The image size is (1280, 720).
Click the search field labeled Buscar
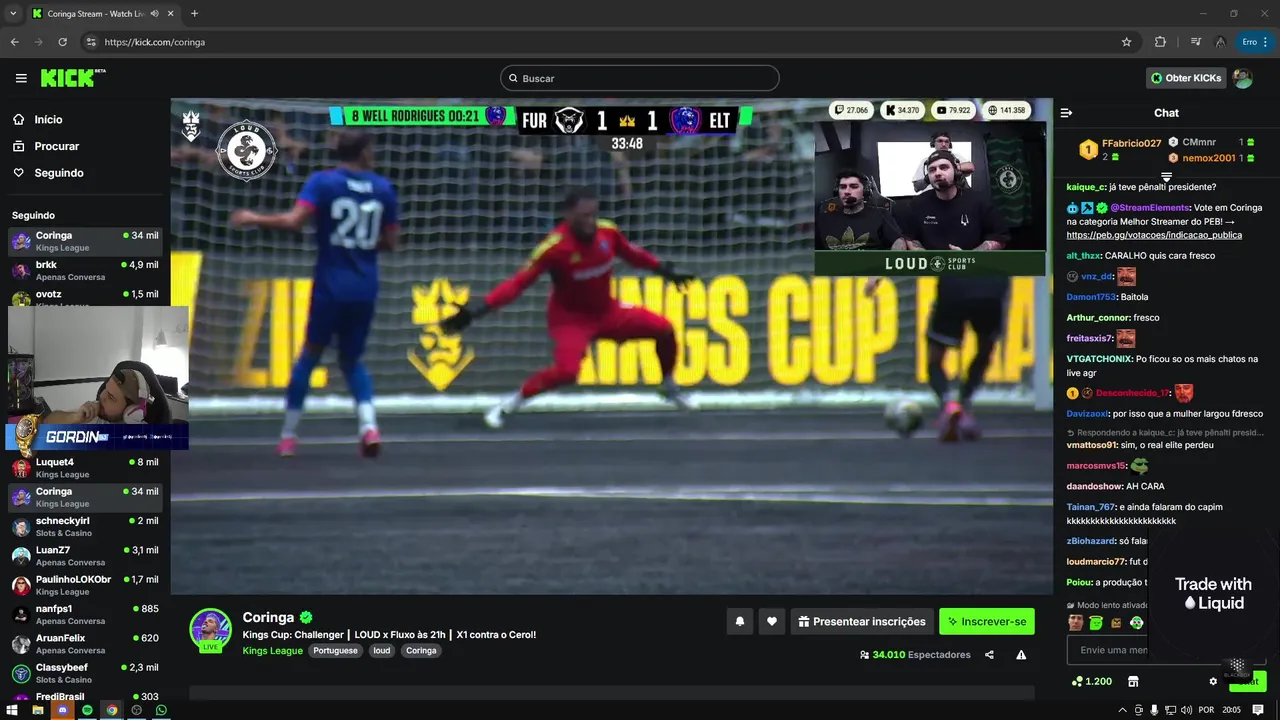640,78
